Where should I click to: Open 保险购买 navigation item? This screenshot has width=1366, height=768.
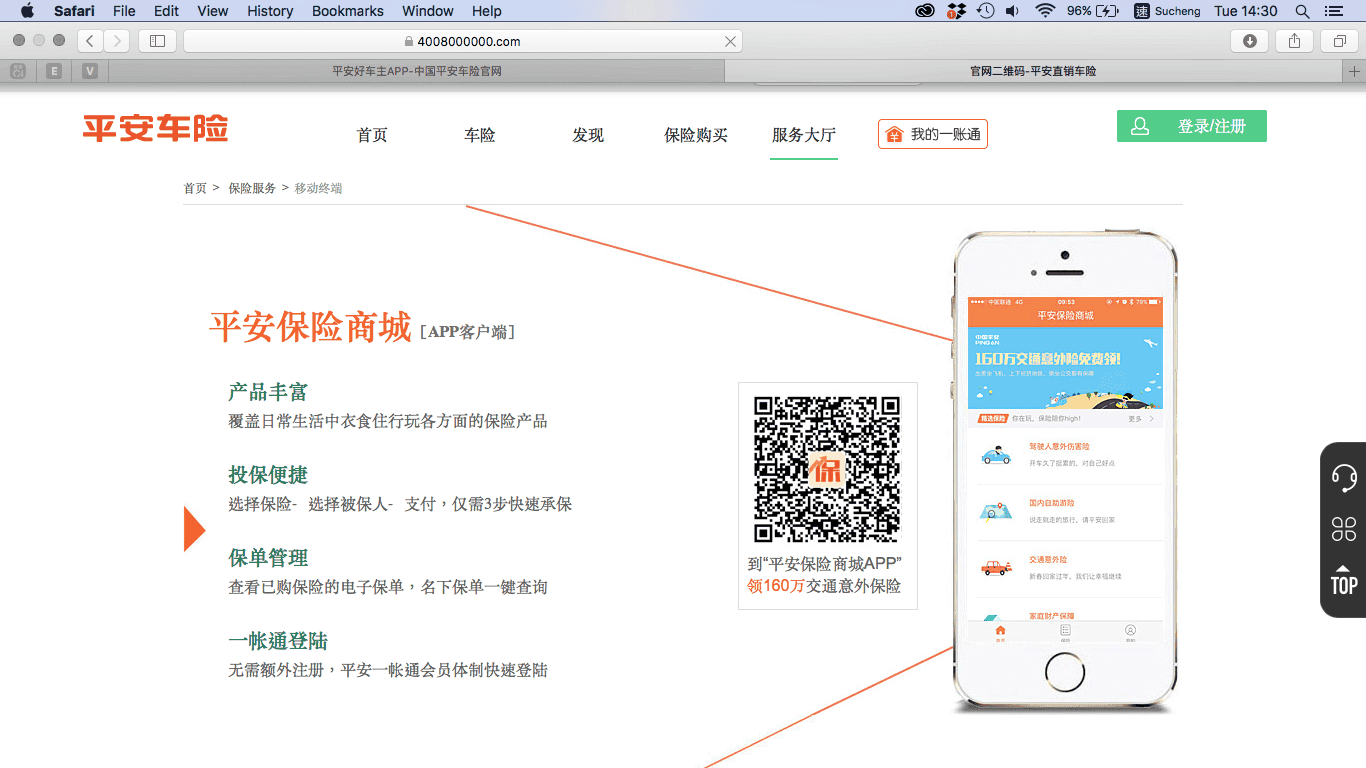click(x=696, y=135)
